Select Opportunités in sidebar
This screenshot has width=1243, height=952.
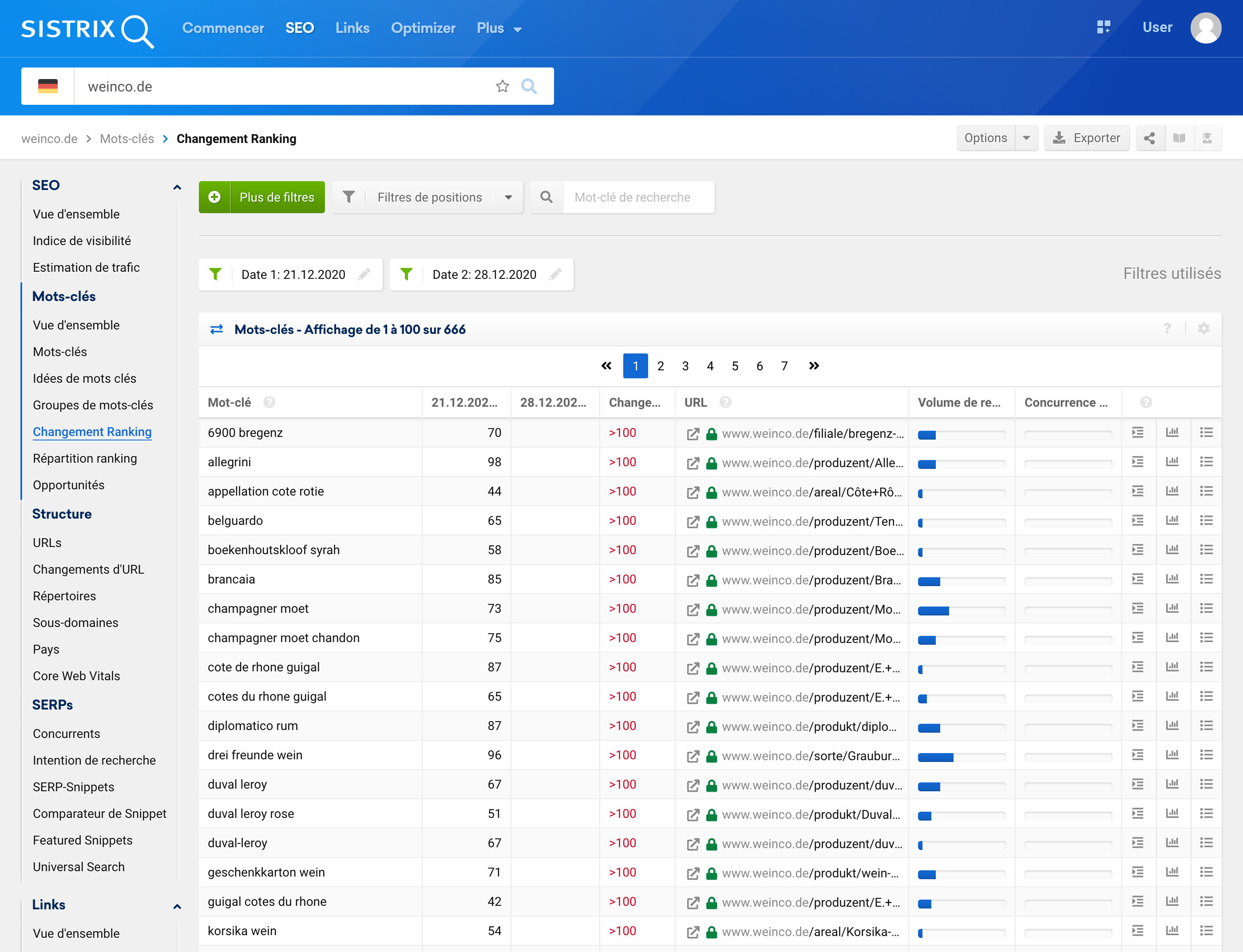pyautogui.click(x=68, y=485)
